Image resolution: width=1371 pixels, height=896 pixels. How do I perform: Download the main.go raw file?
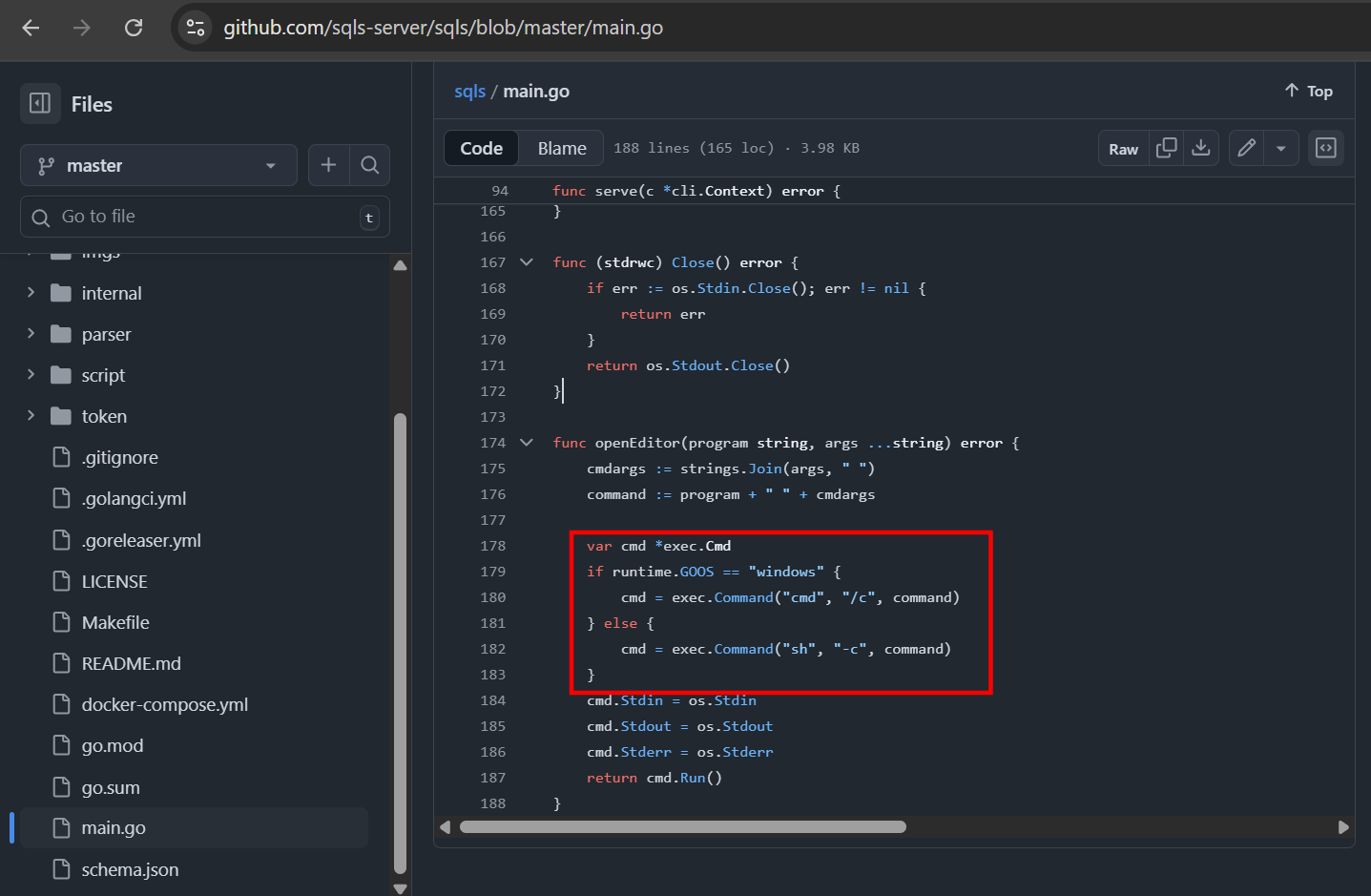pos(1200,148)
